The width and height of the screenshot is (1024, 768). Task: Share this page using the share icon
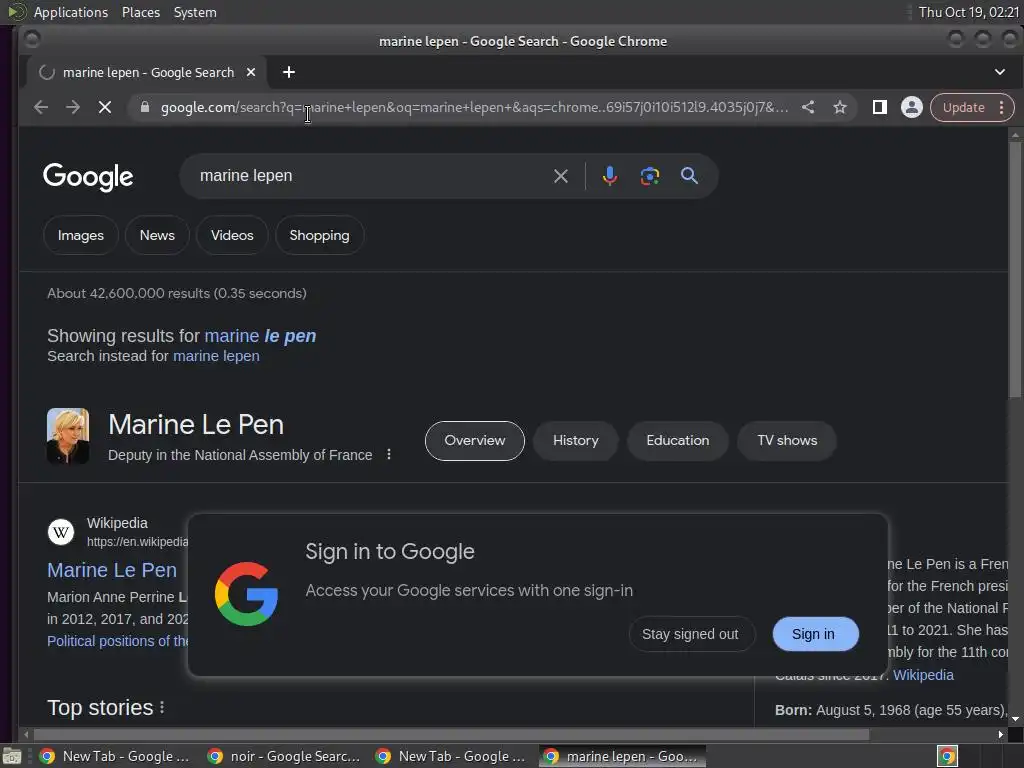[x=808, y=107]
